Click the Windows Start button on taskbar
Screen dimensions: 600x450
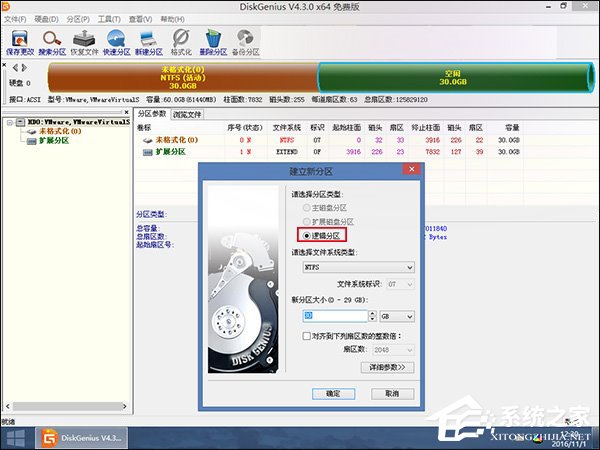pyautogui.click(x=14, y=438)
